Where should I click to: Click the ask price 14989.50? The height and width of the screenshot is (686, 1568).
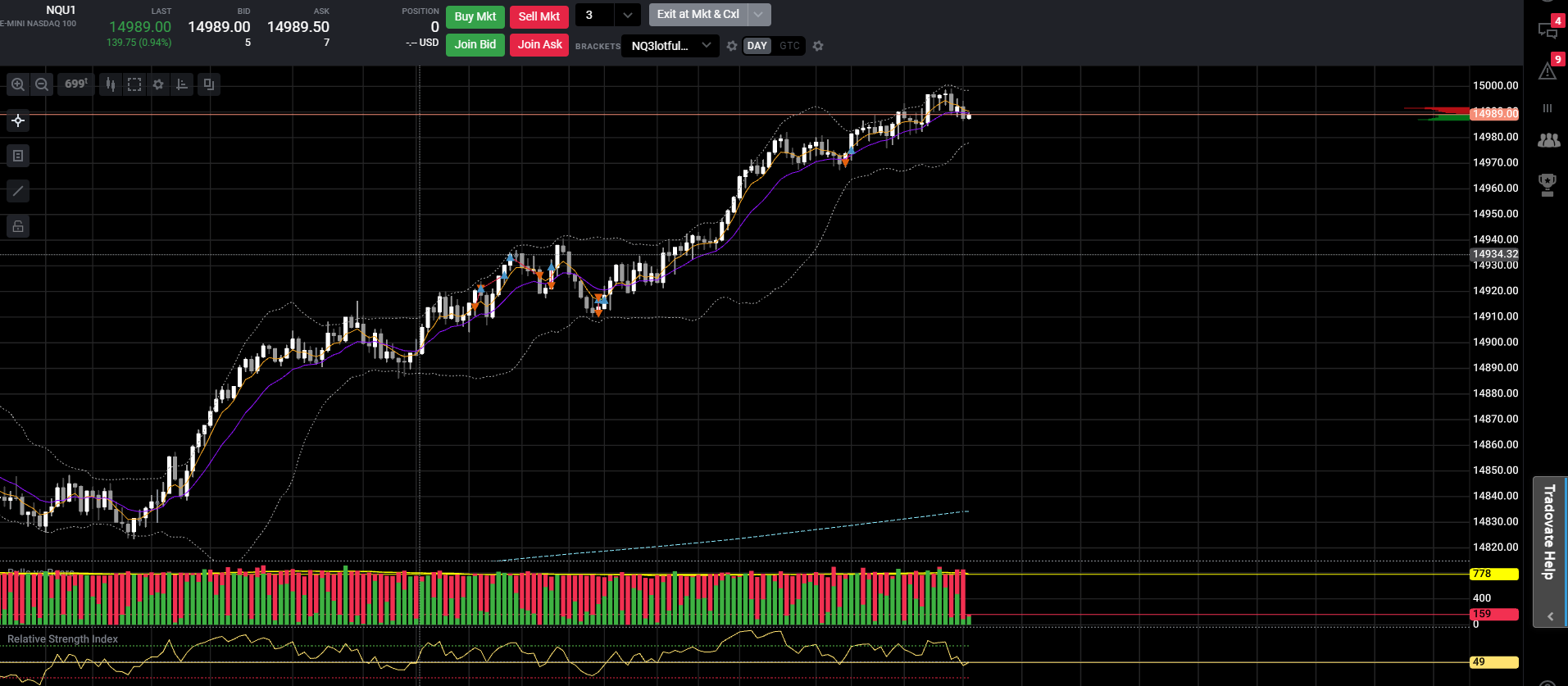tap(298, 27)
